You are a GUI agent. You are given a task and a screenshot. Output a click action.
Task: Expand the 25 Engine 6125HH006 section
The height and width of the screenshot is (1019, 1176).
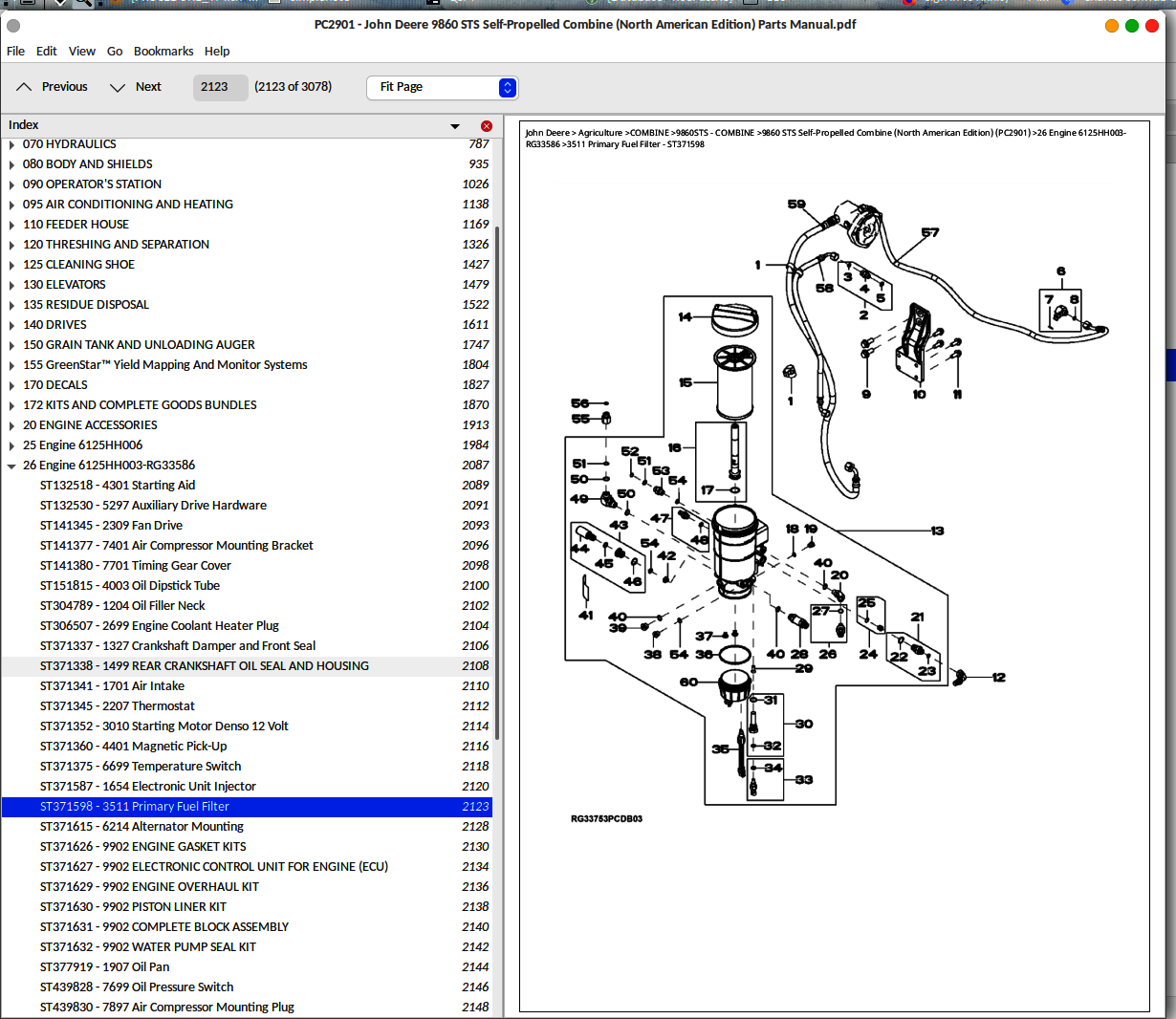pos(11,445)
